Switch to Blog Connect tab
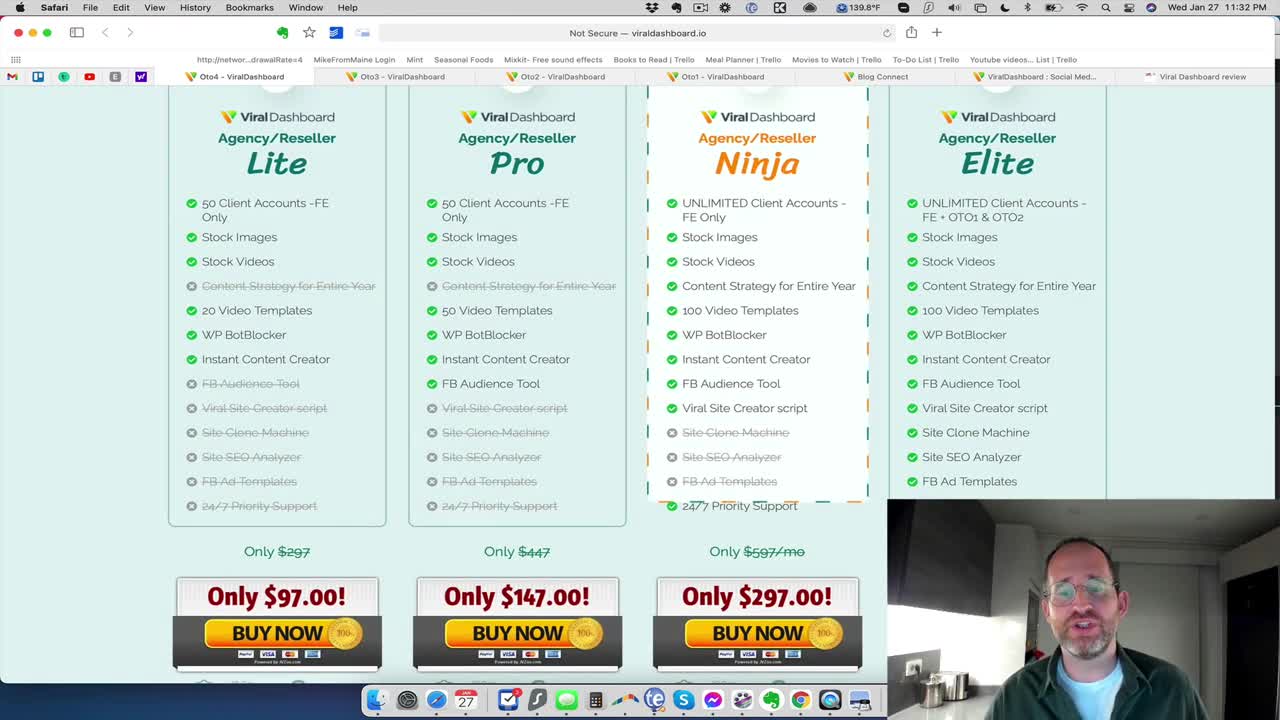Image resolution: width=1280 pixels, height=720 pixels. tap(876, 76)
